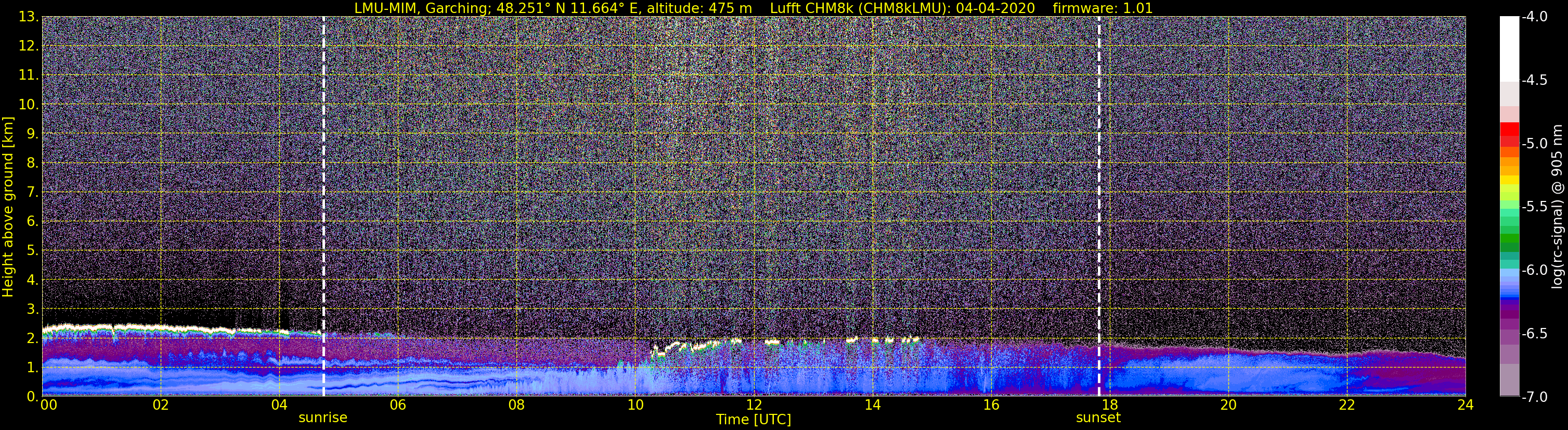Click the '06' tick label on time axis
Viewport: 1568px width, 430px height.
[397, 405]
